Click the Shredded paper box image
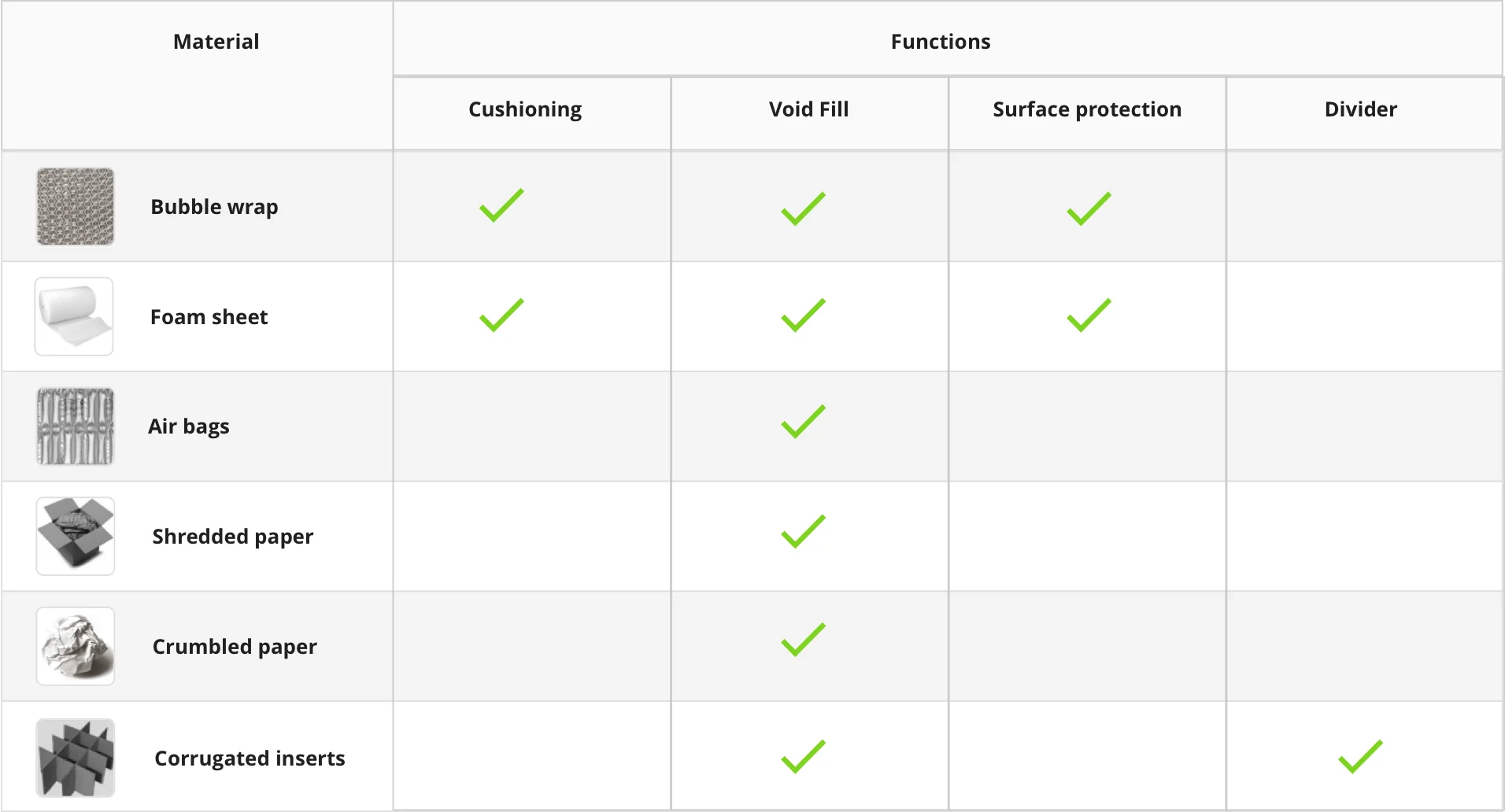This screenshot has height=812, width=1505. [x=76, y=536]
